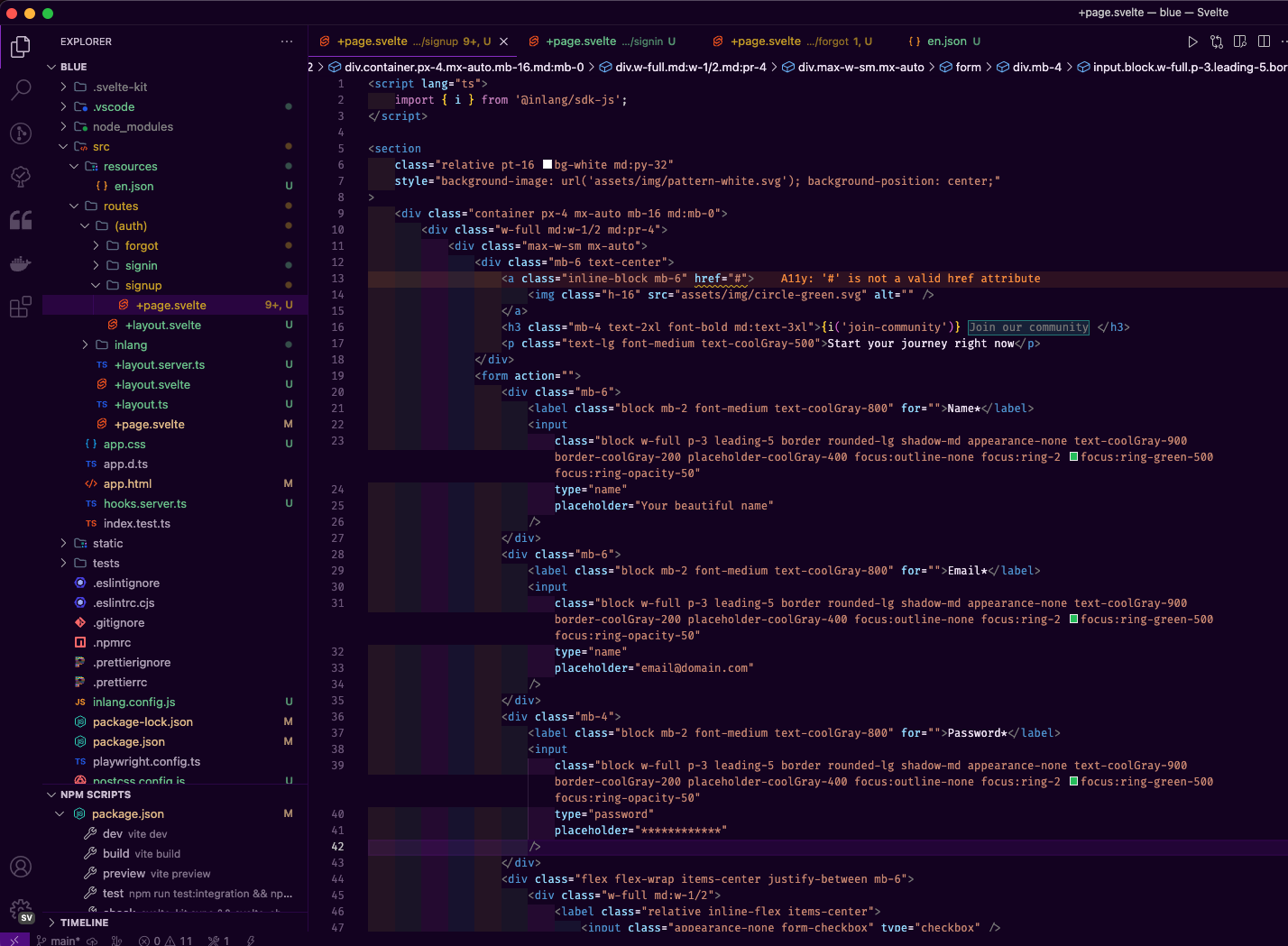
Task: Open the Extensions view
Action: 21,308
